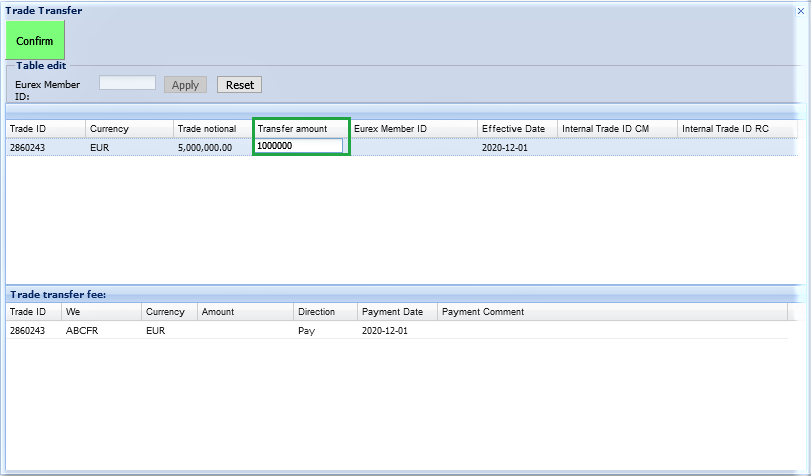The image size is (811, 476).
Task: Click the Reset button
Action: click(x=239, y=85)
